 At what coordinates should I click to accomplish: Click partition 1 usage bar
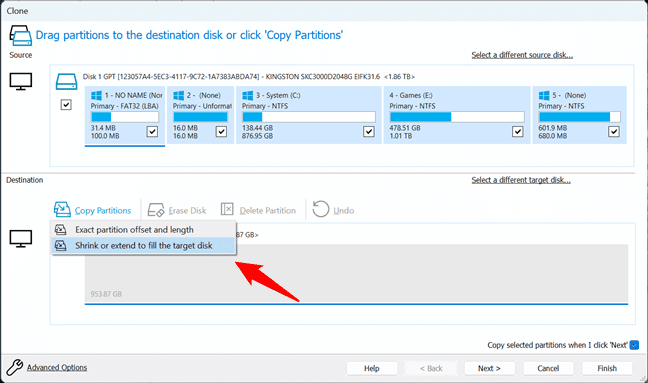click(x=124, y=117)
